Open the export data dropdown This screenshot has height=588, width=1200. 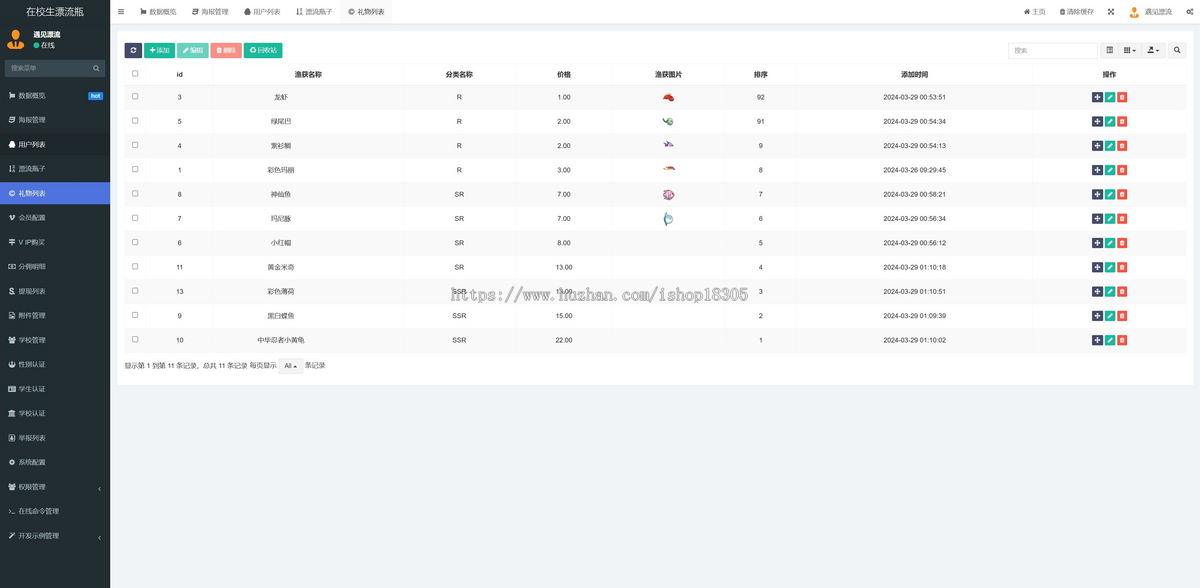(x=1154, y=50)
